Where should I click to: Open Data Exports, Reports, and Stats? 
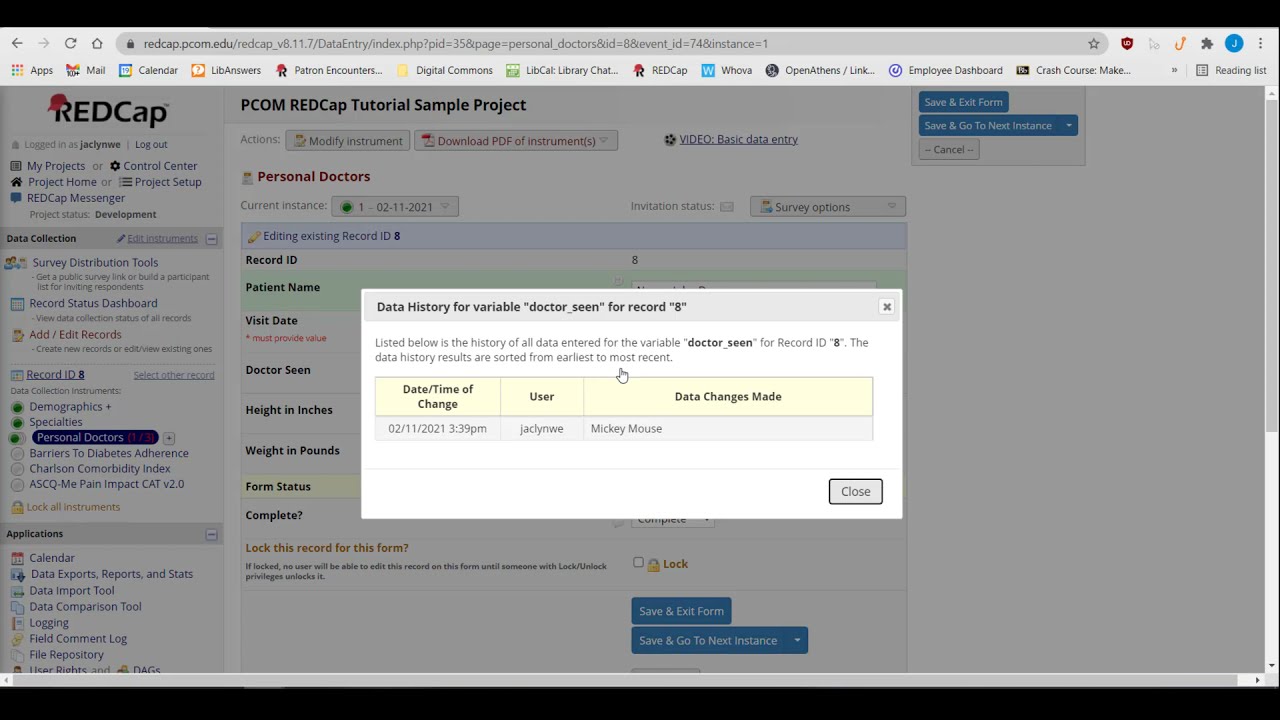tap(112, 574)
